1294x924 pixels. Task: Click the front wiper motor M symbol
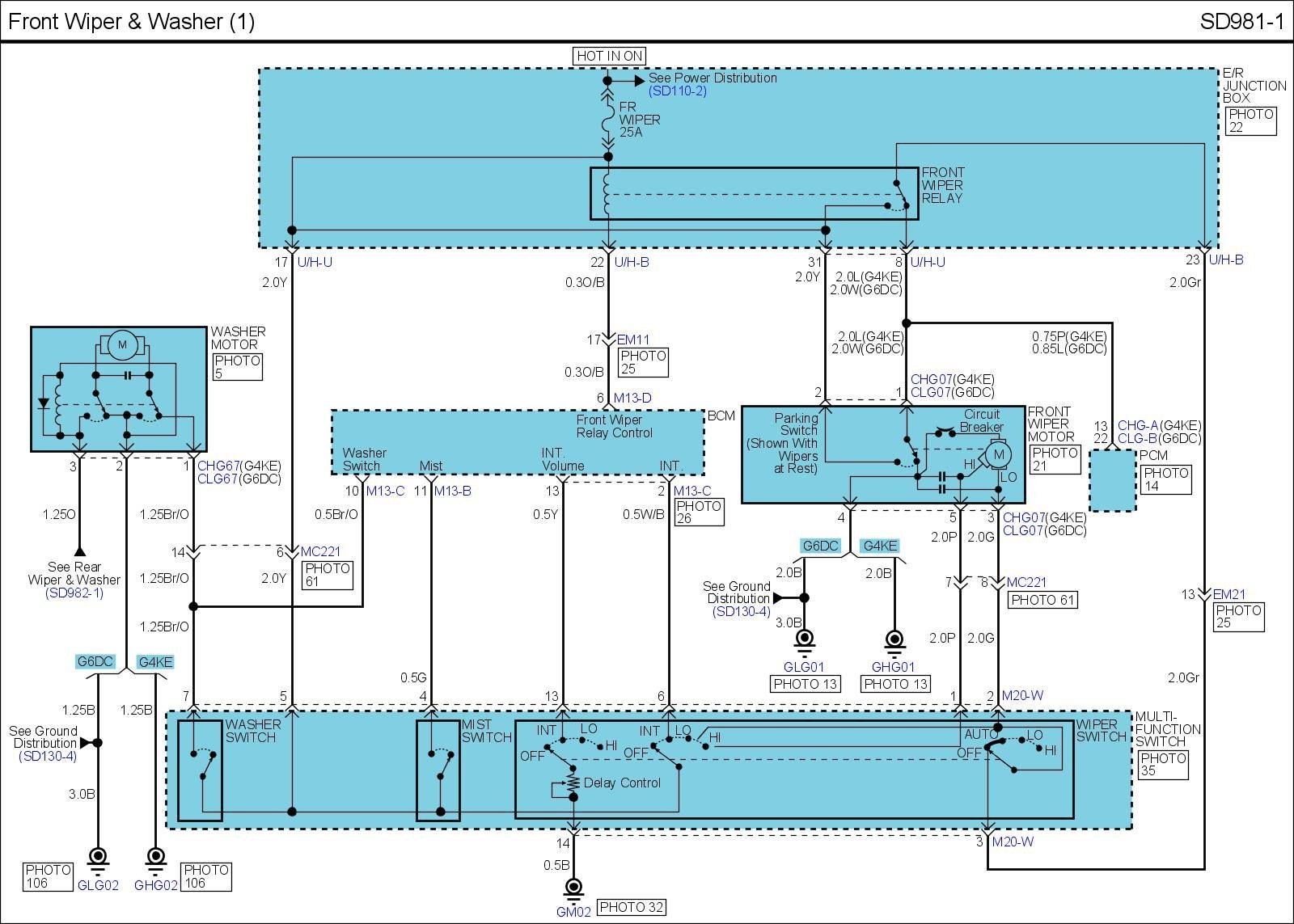click(x=998, y=454)
